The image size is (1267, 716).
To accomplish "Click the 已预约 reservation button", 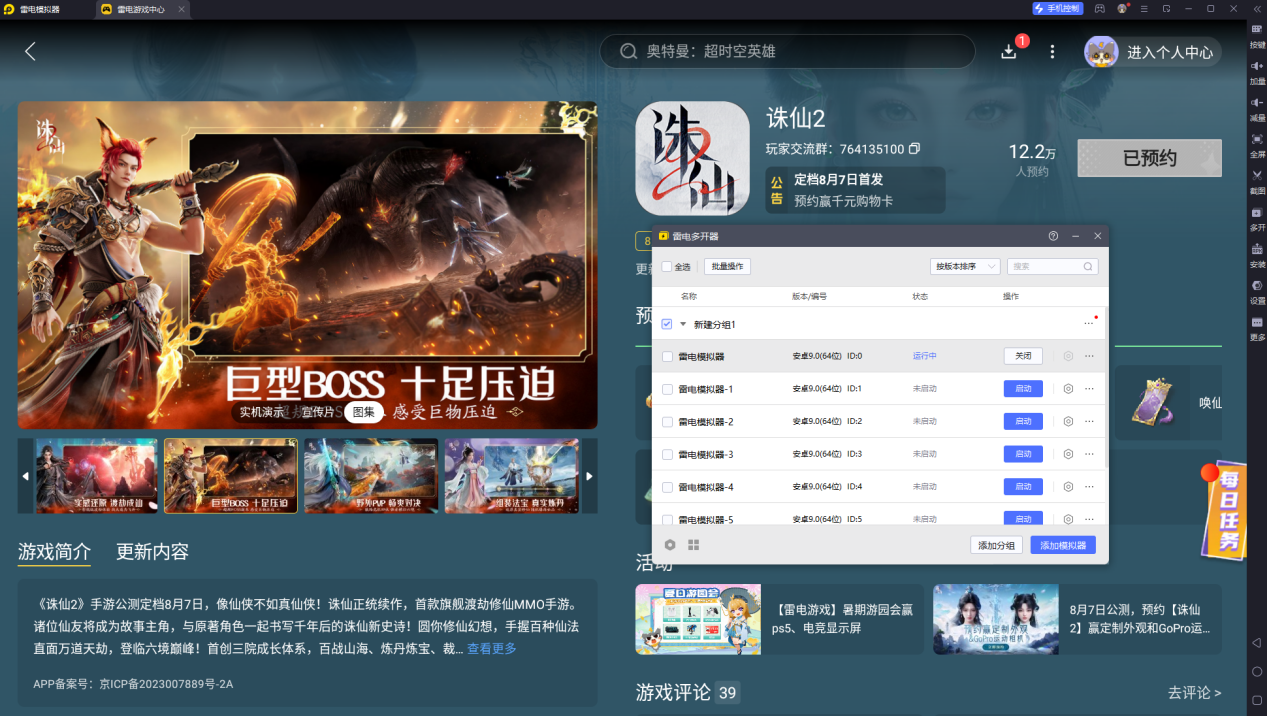I will pyautogui.click(x=1149, y=158).
